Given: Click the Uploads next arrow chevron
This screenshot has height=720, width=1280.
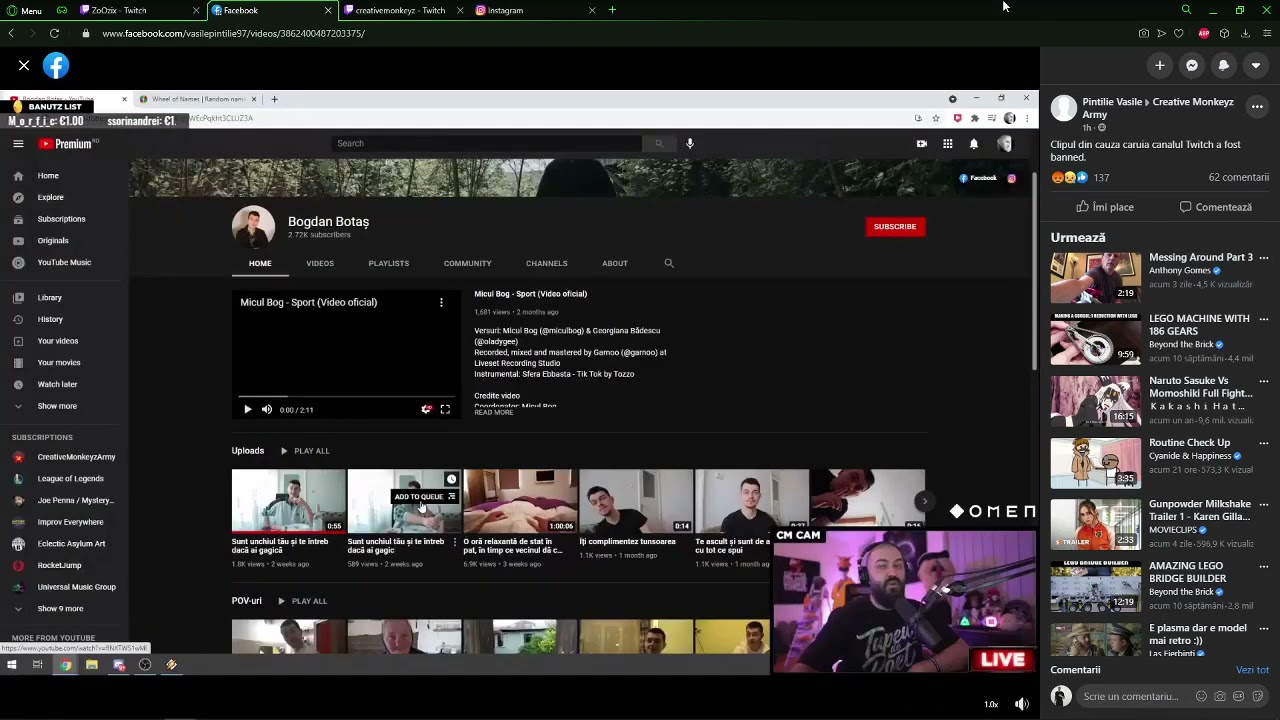Looking at the screenshot, I should 924,501.
